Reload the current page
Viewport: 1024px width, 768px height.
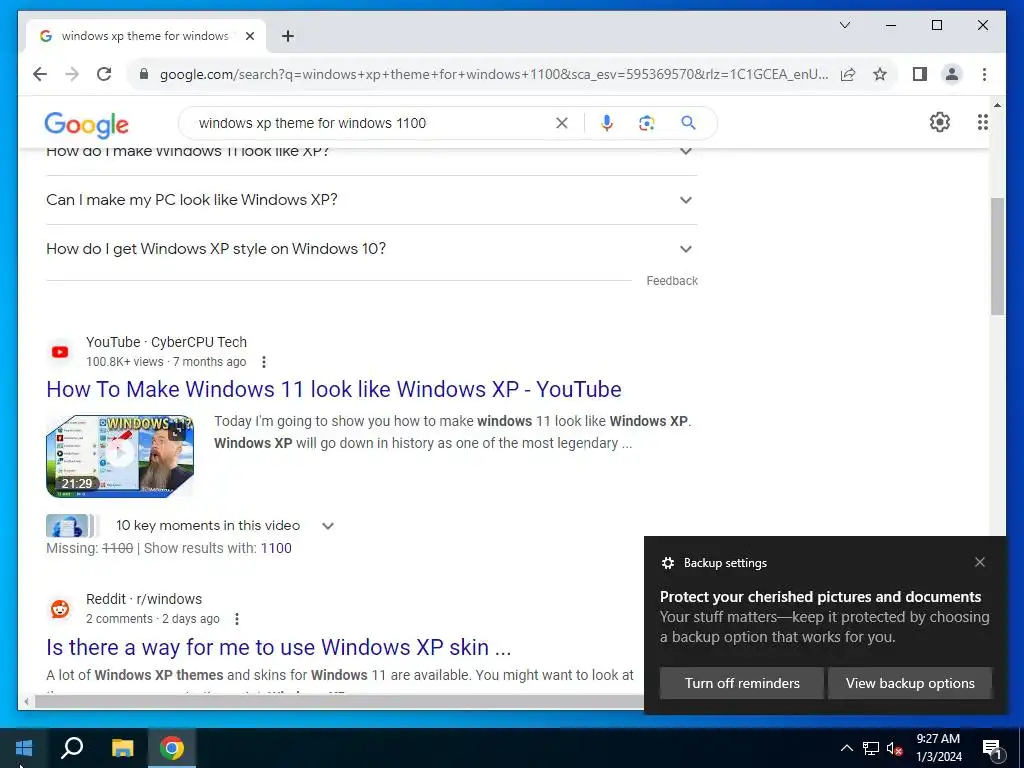(104, 74)
